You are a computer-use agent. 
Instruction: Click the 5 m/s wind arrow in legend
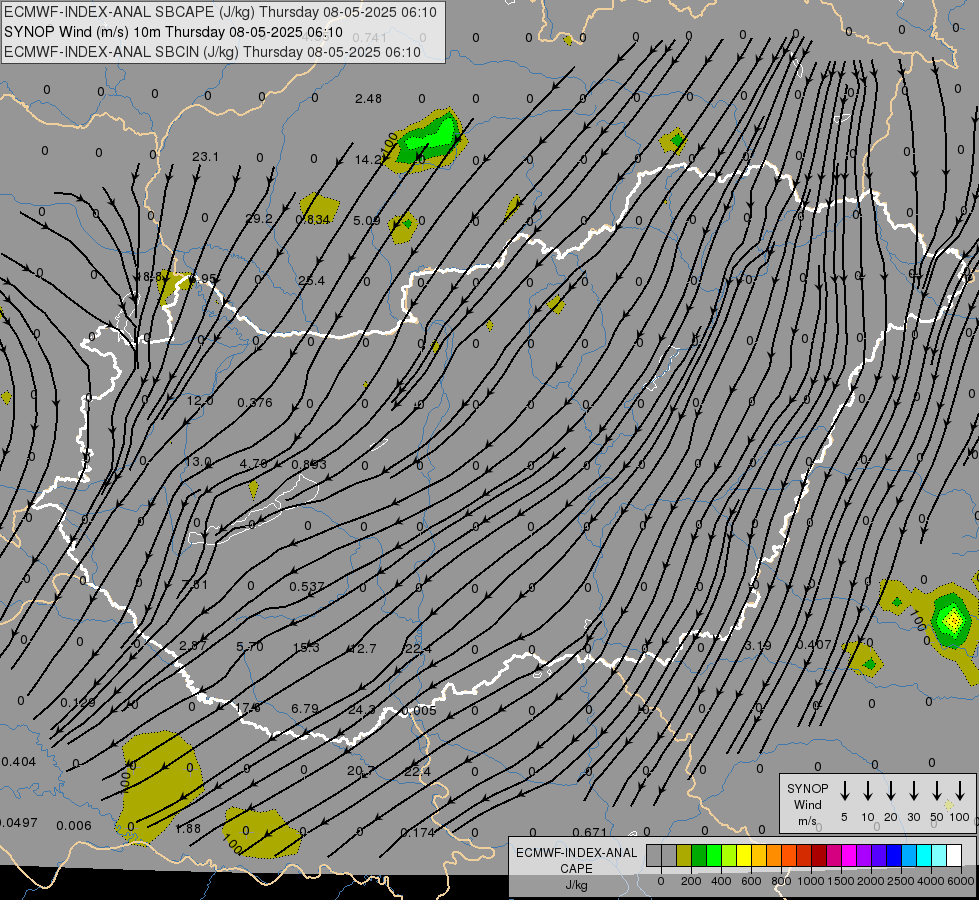click(x=844, y=791)
